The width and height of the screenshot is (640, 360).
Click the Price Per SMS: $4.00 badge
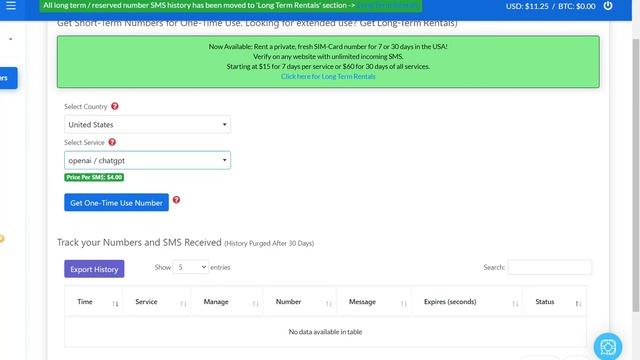tap(94, 177)
